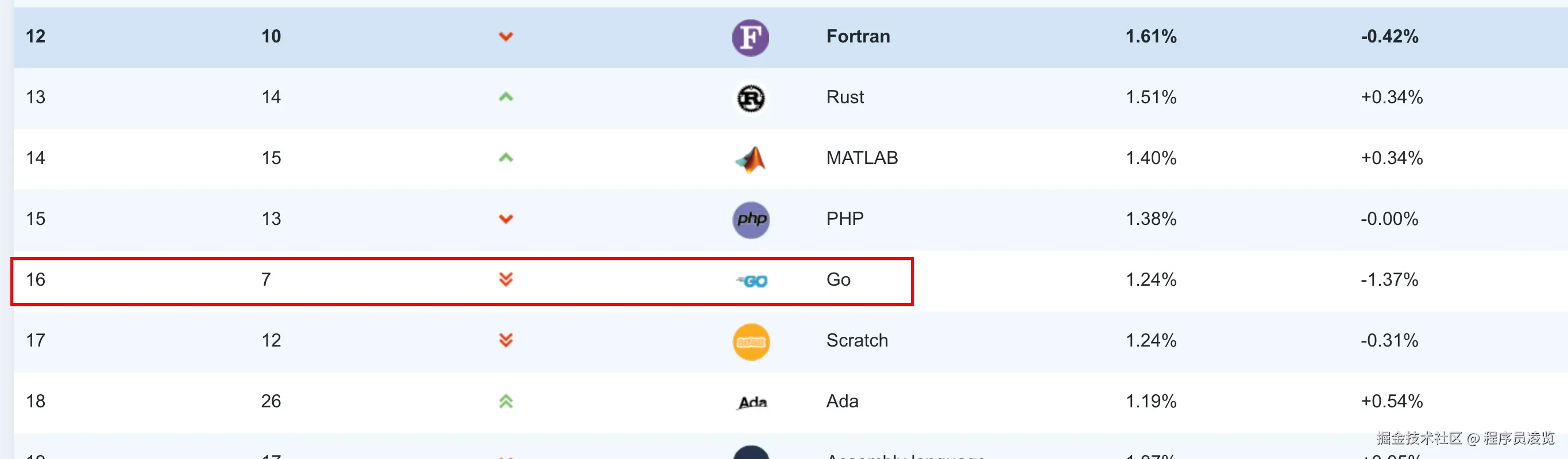Viewport: 1568px width, 459px height.
Task: Click the Ada +0.54% change value
Action: click(1391, 401)
